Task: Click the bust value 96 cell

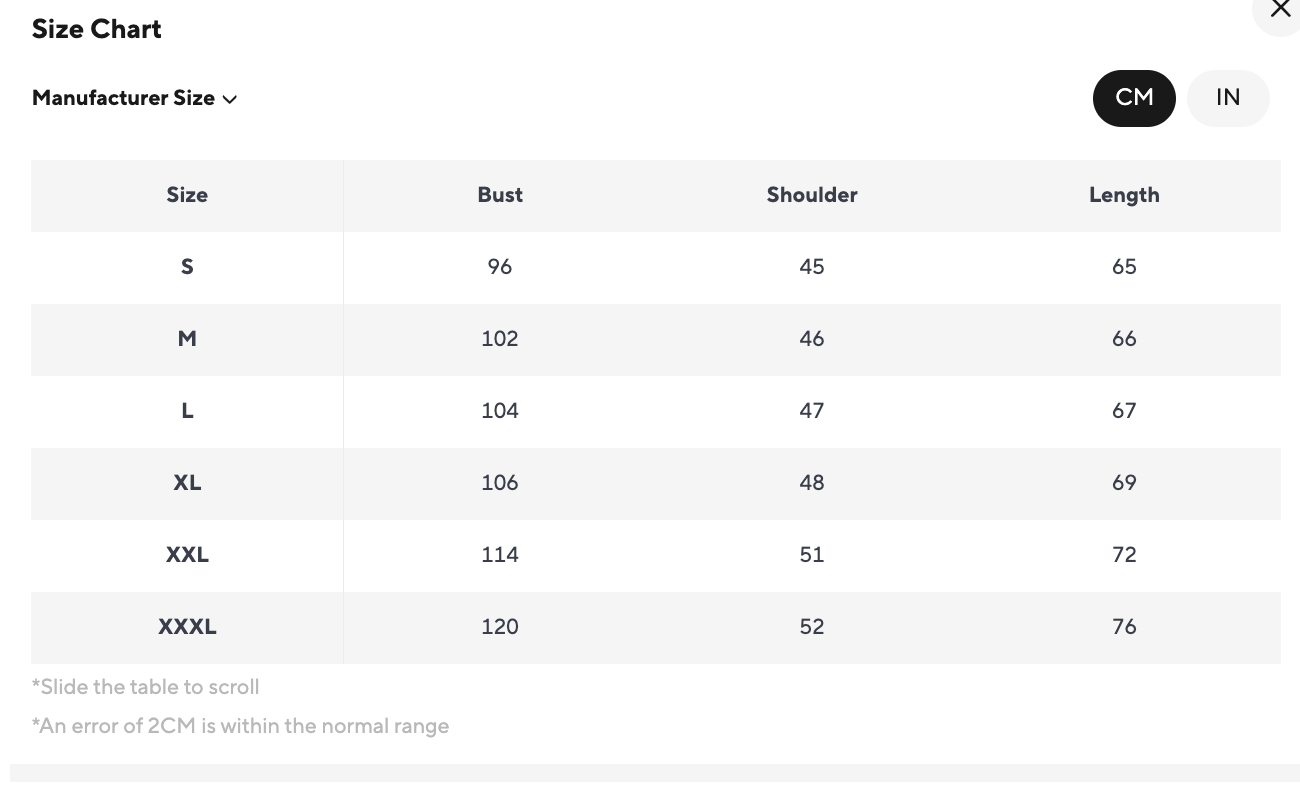Action: coord(500,267)
